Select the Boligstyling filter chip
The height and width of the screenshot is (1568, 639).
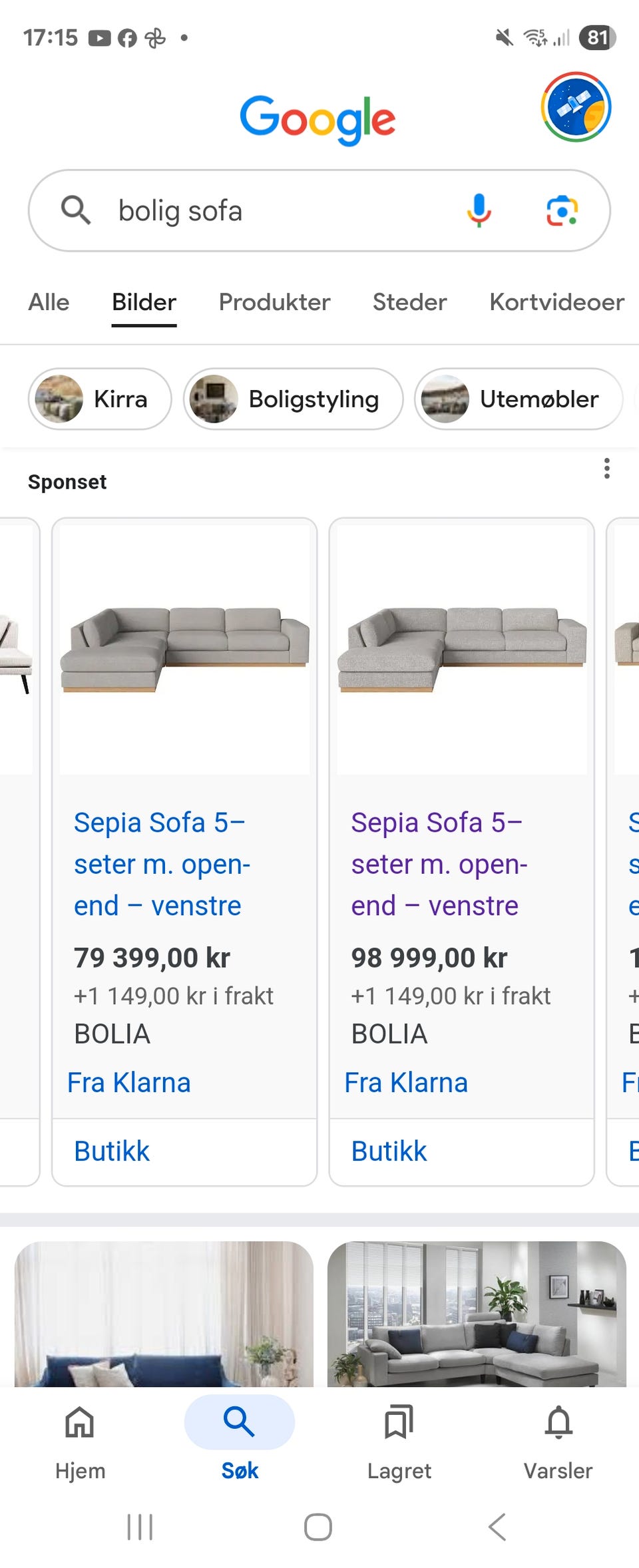294,399
